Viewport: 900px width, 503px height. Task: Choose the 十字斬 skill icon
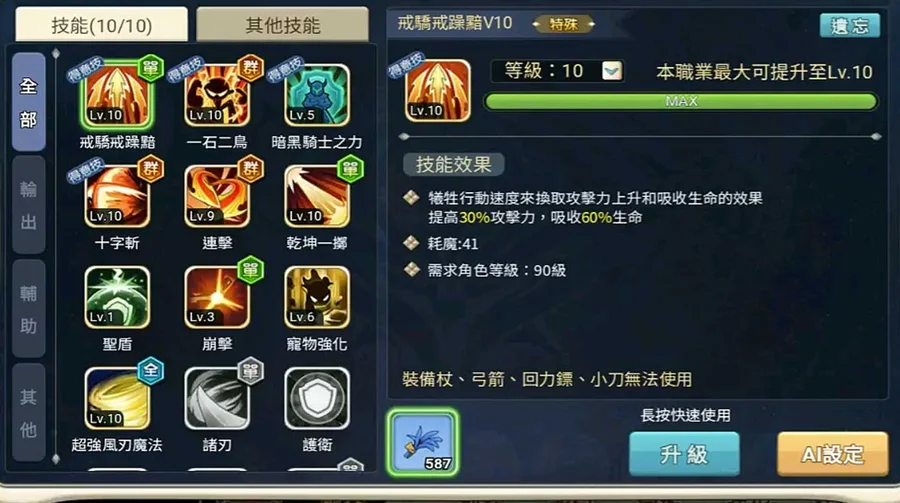click(117, 196)
